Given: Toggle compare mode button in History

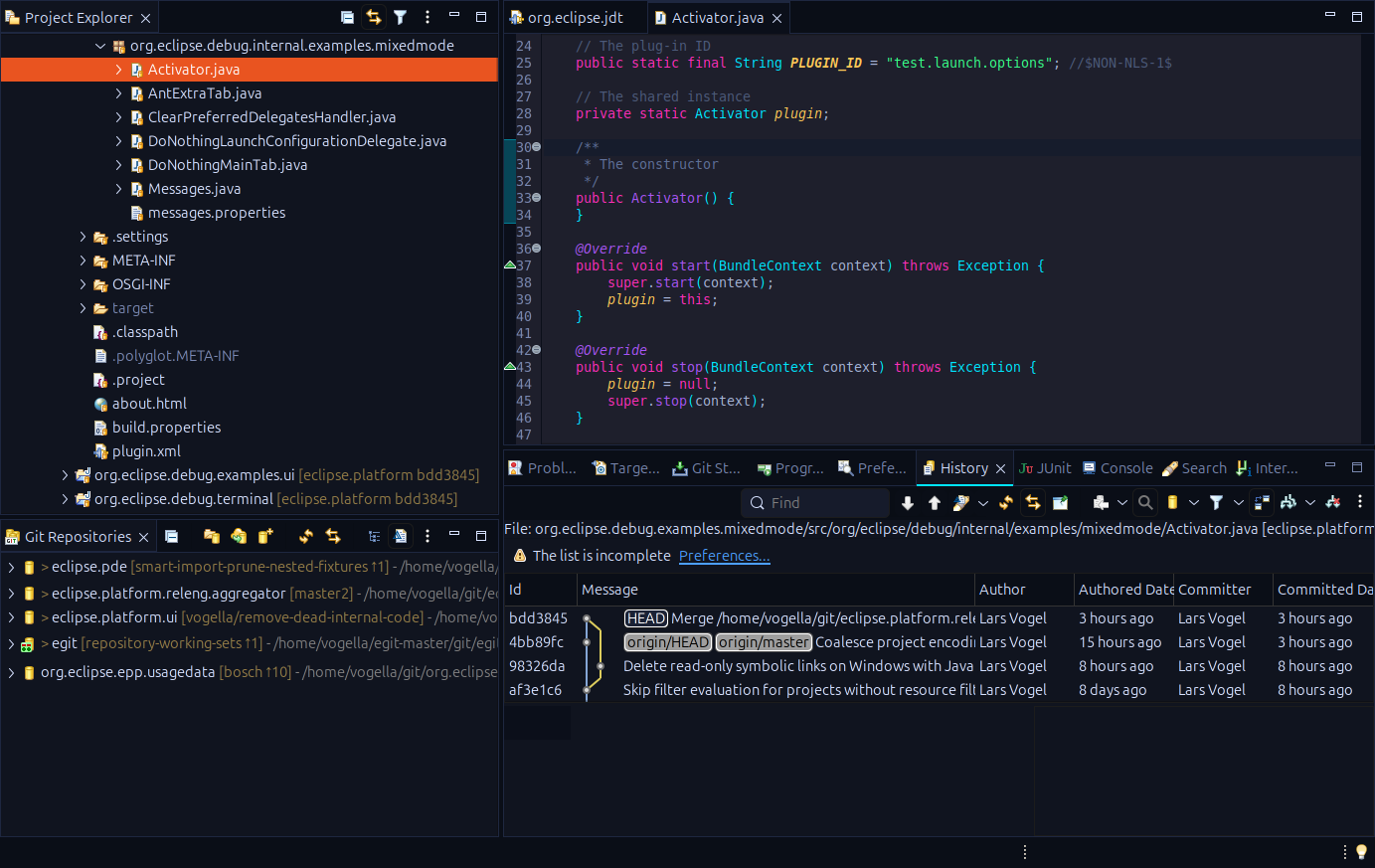Looking at the screenshot, I should 1262,503.
